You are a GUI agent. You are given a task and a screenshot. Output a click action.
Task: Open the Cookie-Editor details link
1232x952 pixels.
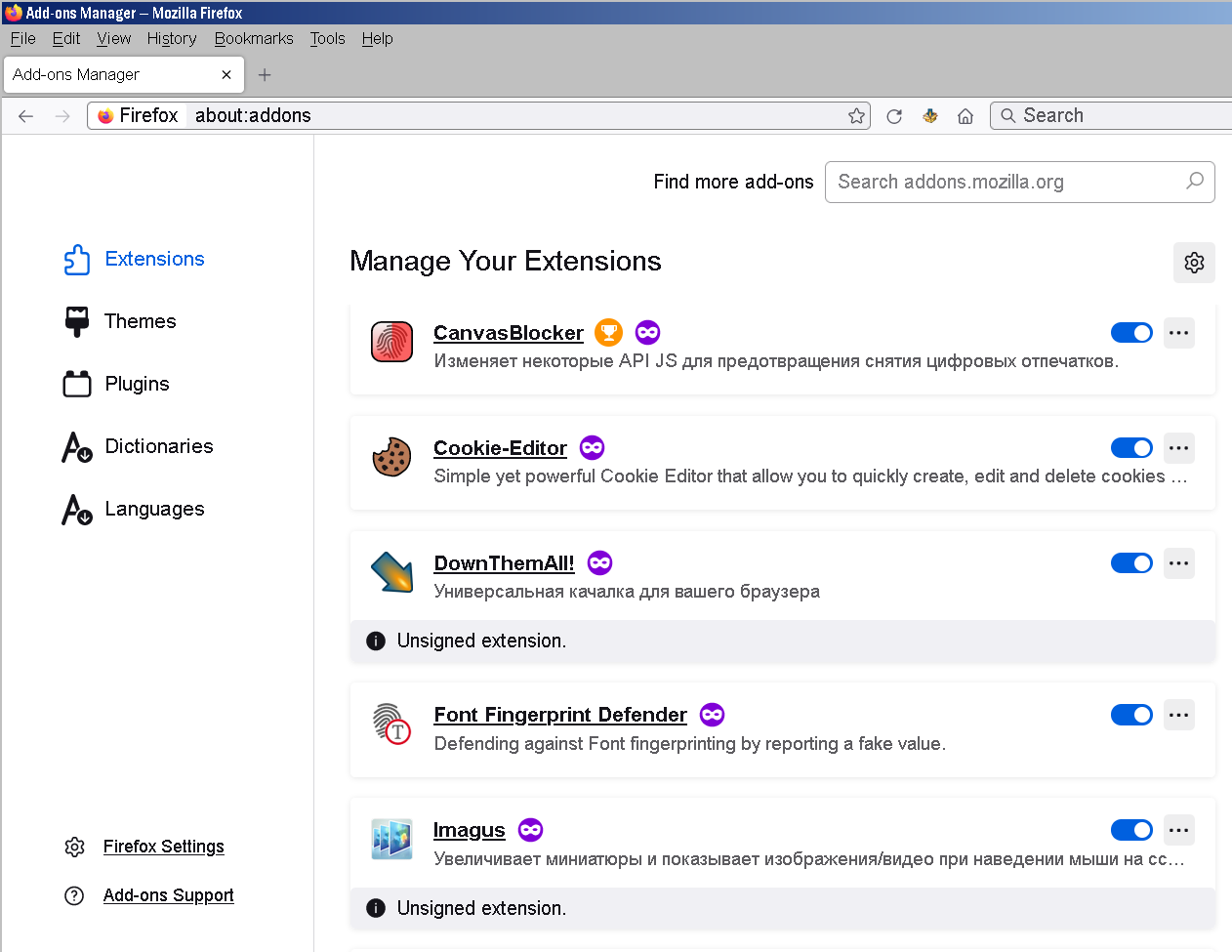[x=500, y=448]
